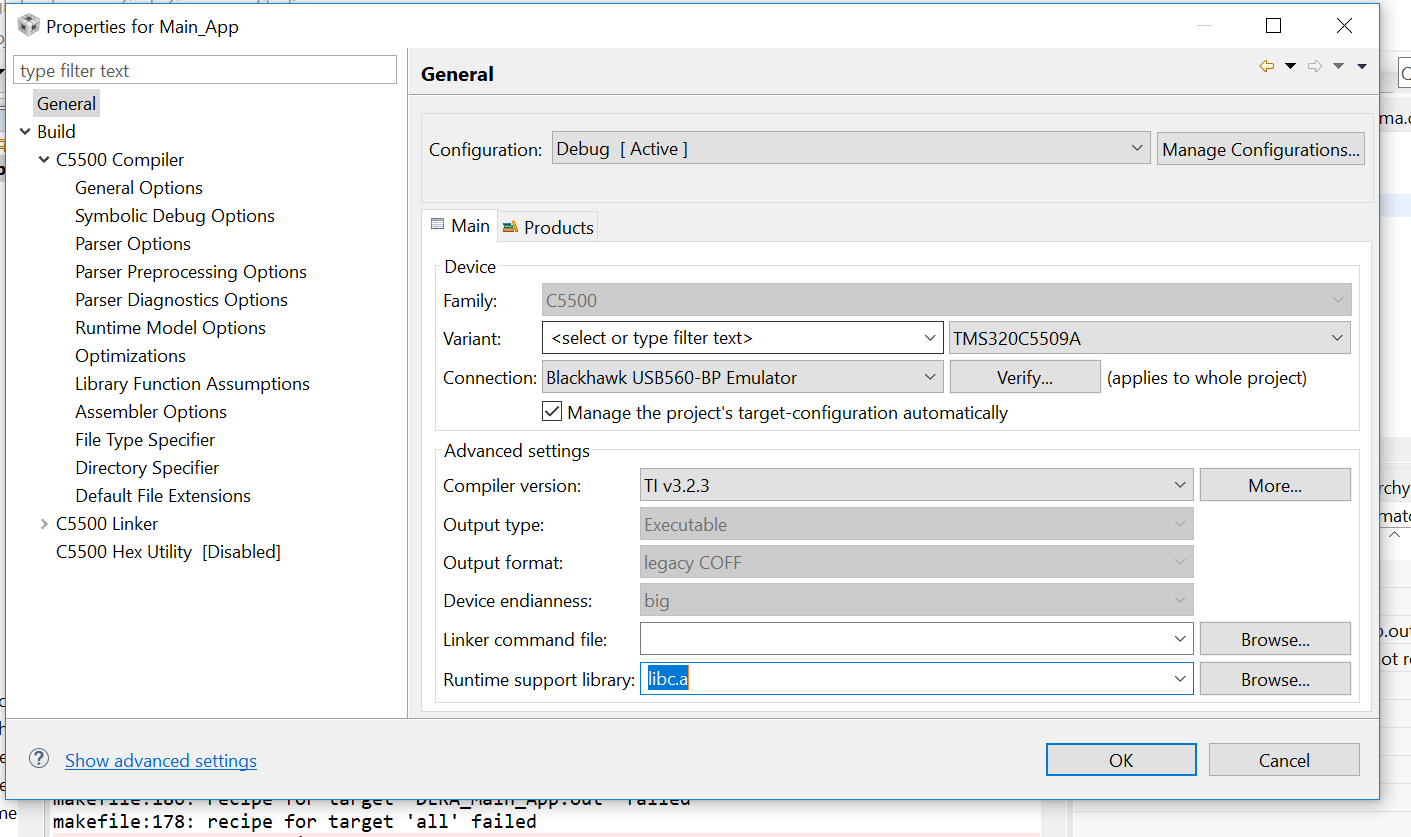Select Parser Options tree item
Screen dimensions: 1411x837
(x=133, y=243)
